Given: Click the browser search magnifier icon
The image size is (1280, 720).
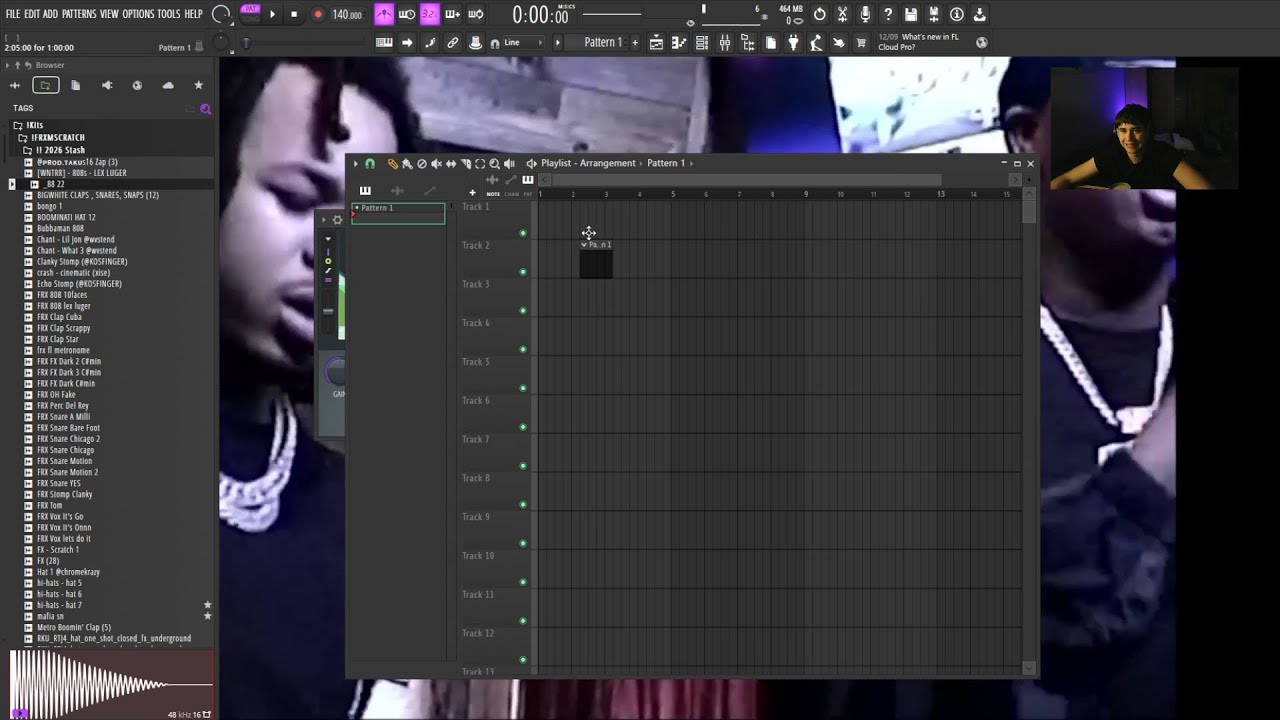Looking at the screenshot, I should coord(205,108).
